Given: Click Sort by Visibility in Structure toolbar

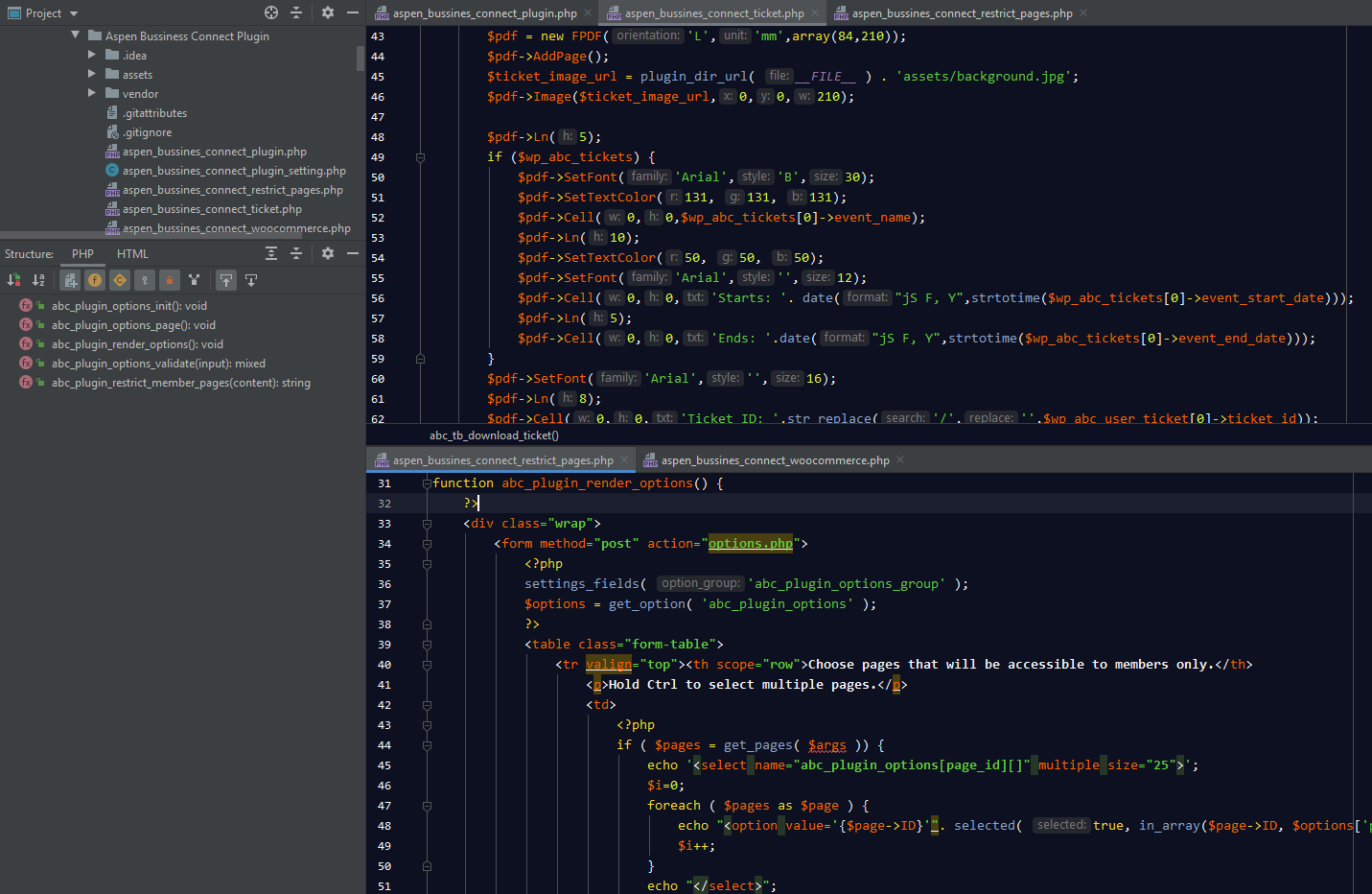Looking at the screenshot, I should point(14,280).
